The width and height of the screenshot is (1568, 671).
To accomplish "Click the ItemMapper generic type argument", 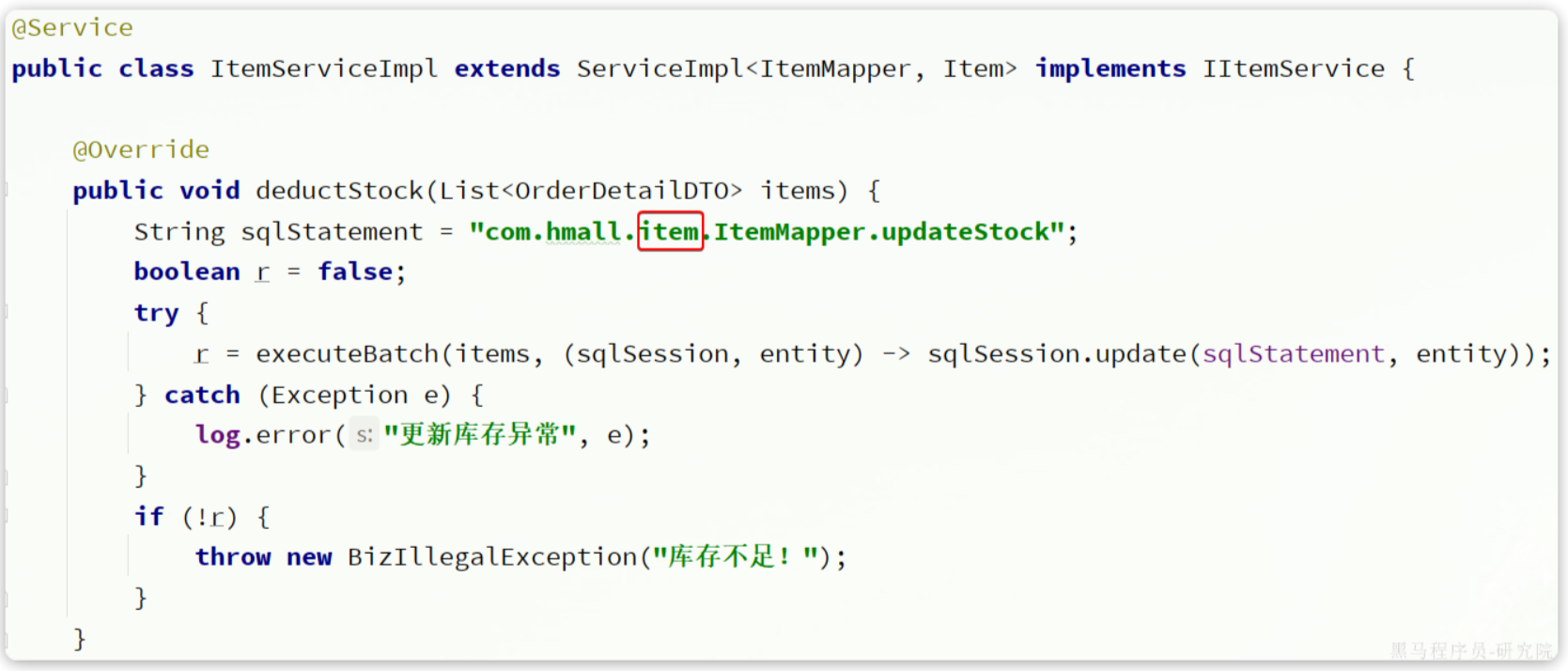I will tap(834, 70).
